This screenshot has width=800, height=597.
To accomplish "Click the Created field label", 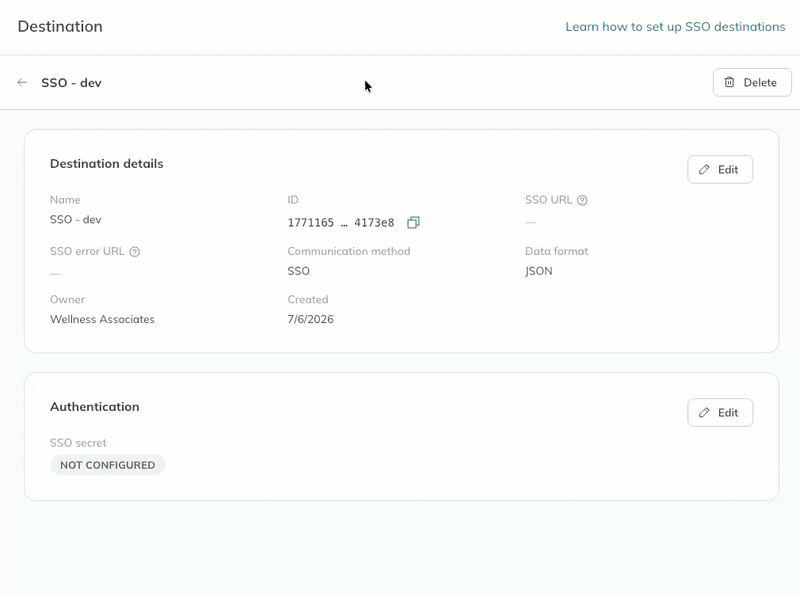I will (308, 300).
